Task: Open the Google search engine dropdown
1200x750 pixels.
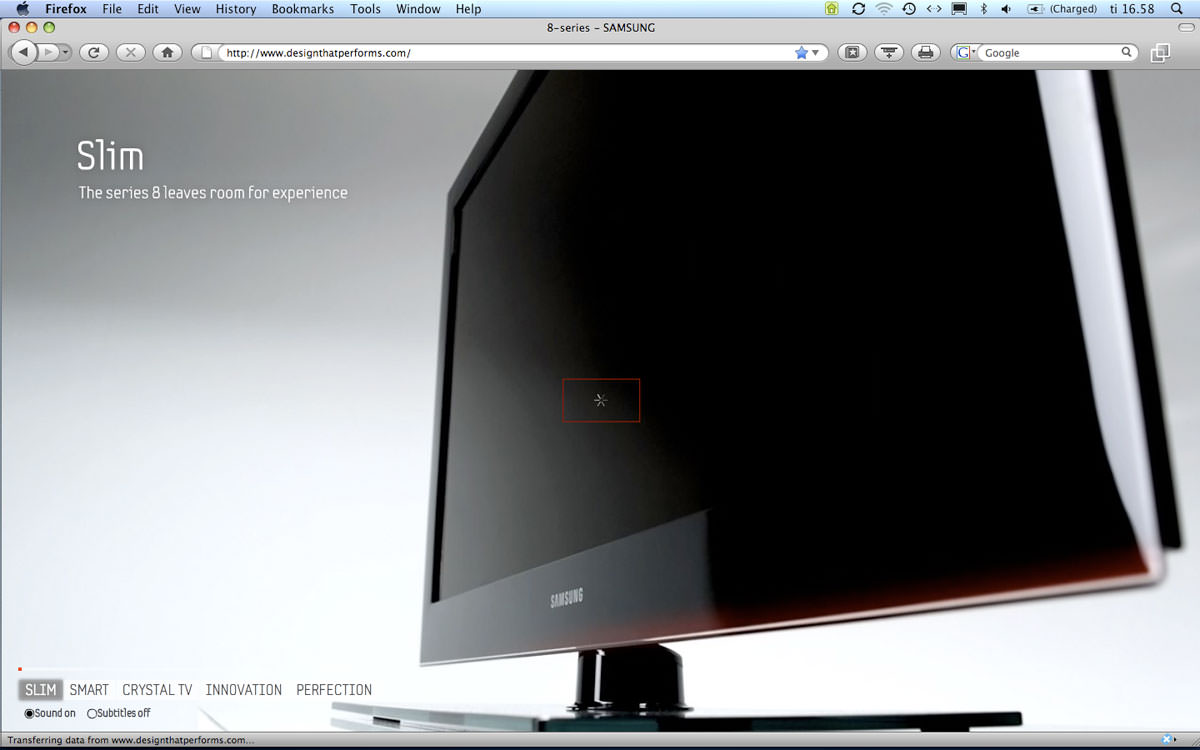Action: 965,53
